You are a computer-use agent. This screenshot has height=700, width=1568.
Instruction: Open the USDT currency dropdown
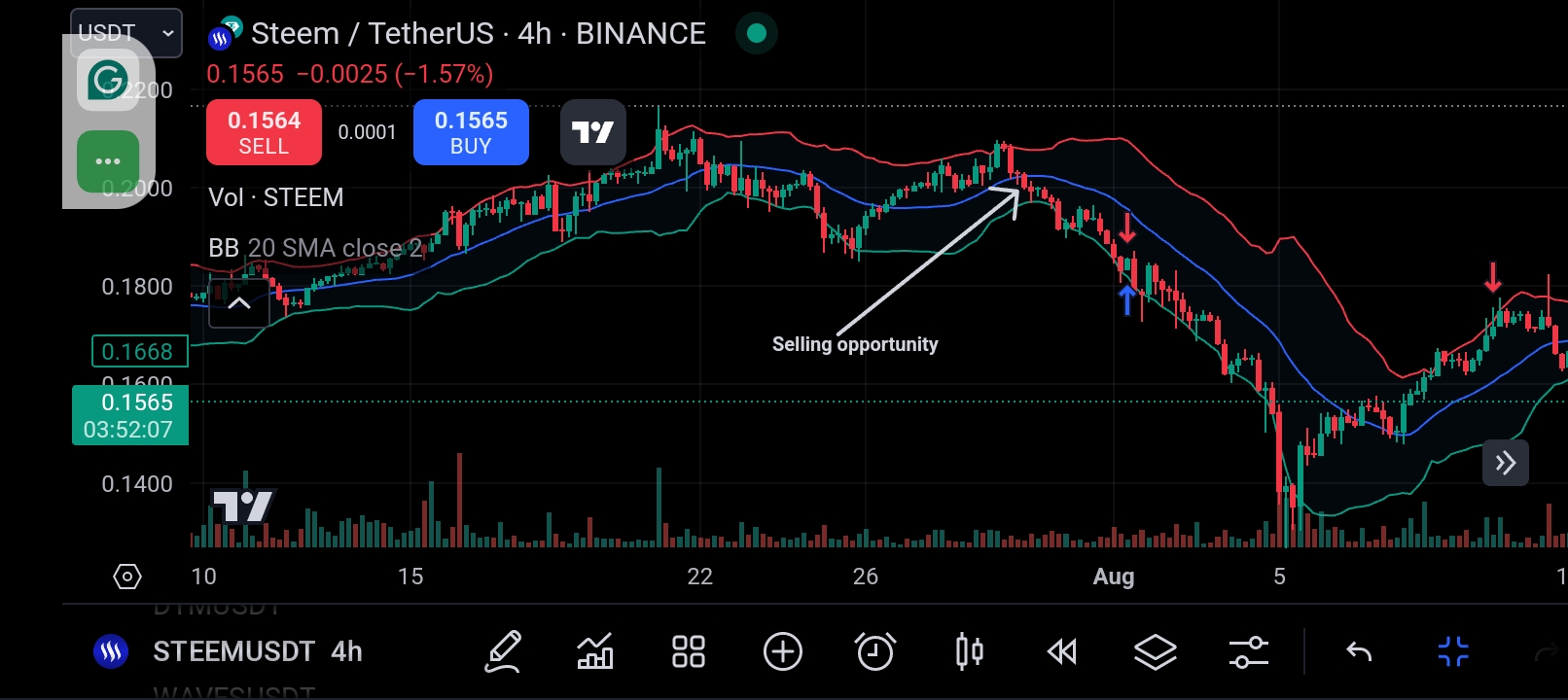(126, 33)
